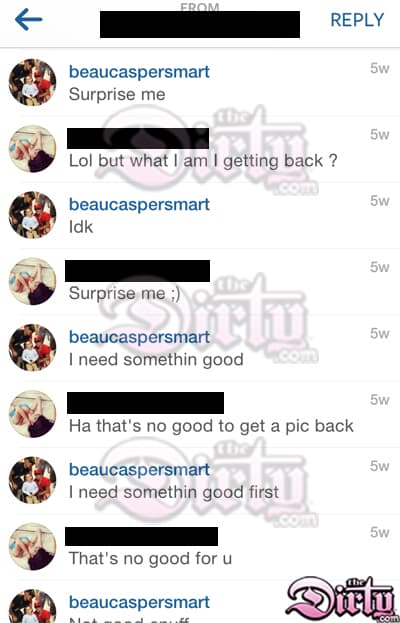Open beaucaspersmart username above "Surprise me"

[139, 72]
